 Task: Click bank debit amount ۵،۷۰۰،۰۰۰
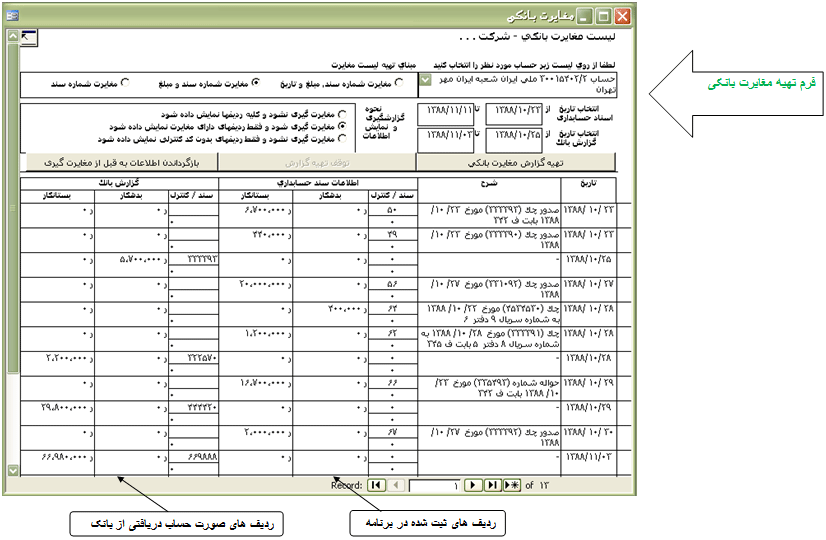(143, 259)
